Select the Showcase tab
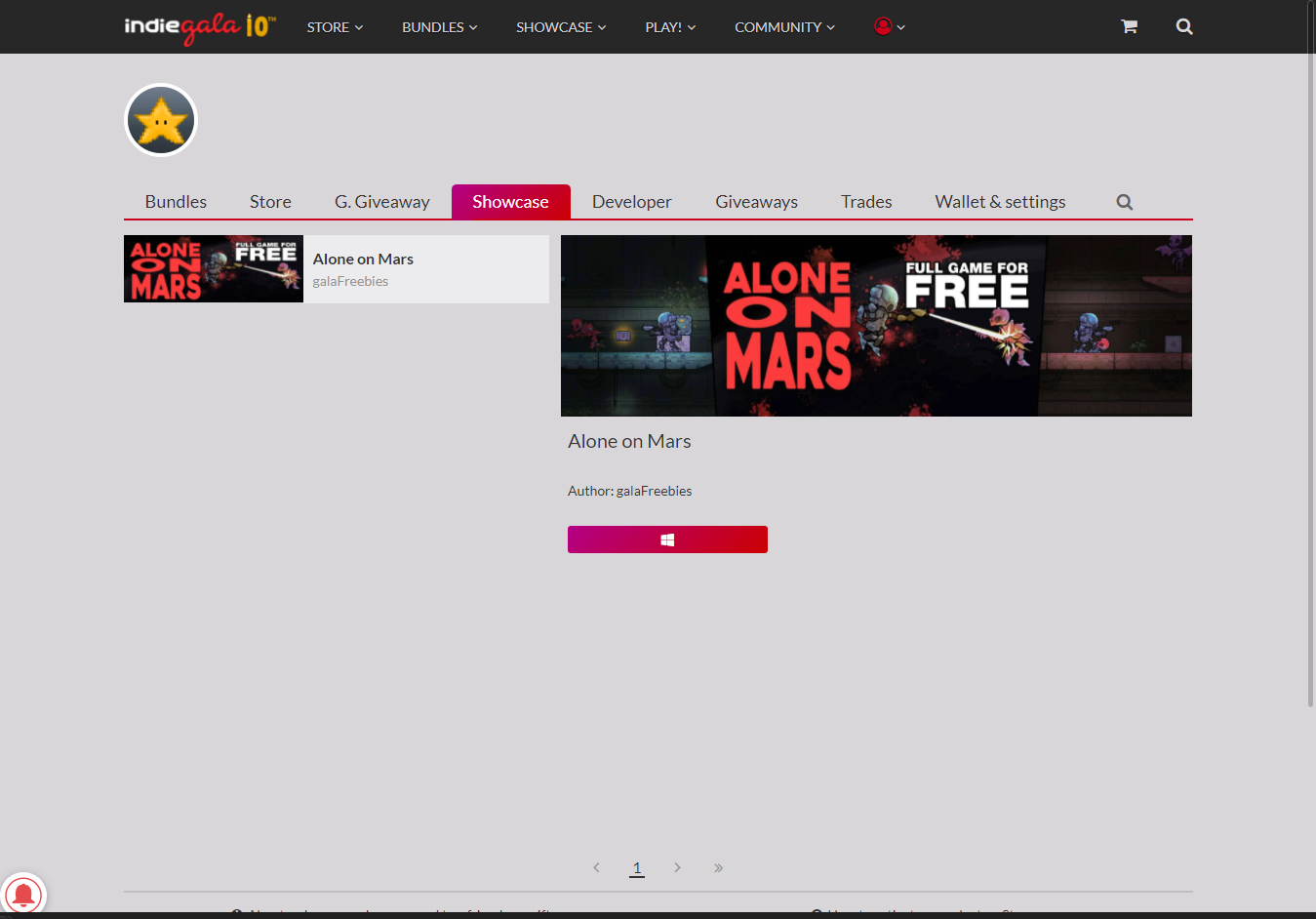 511,202
